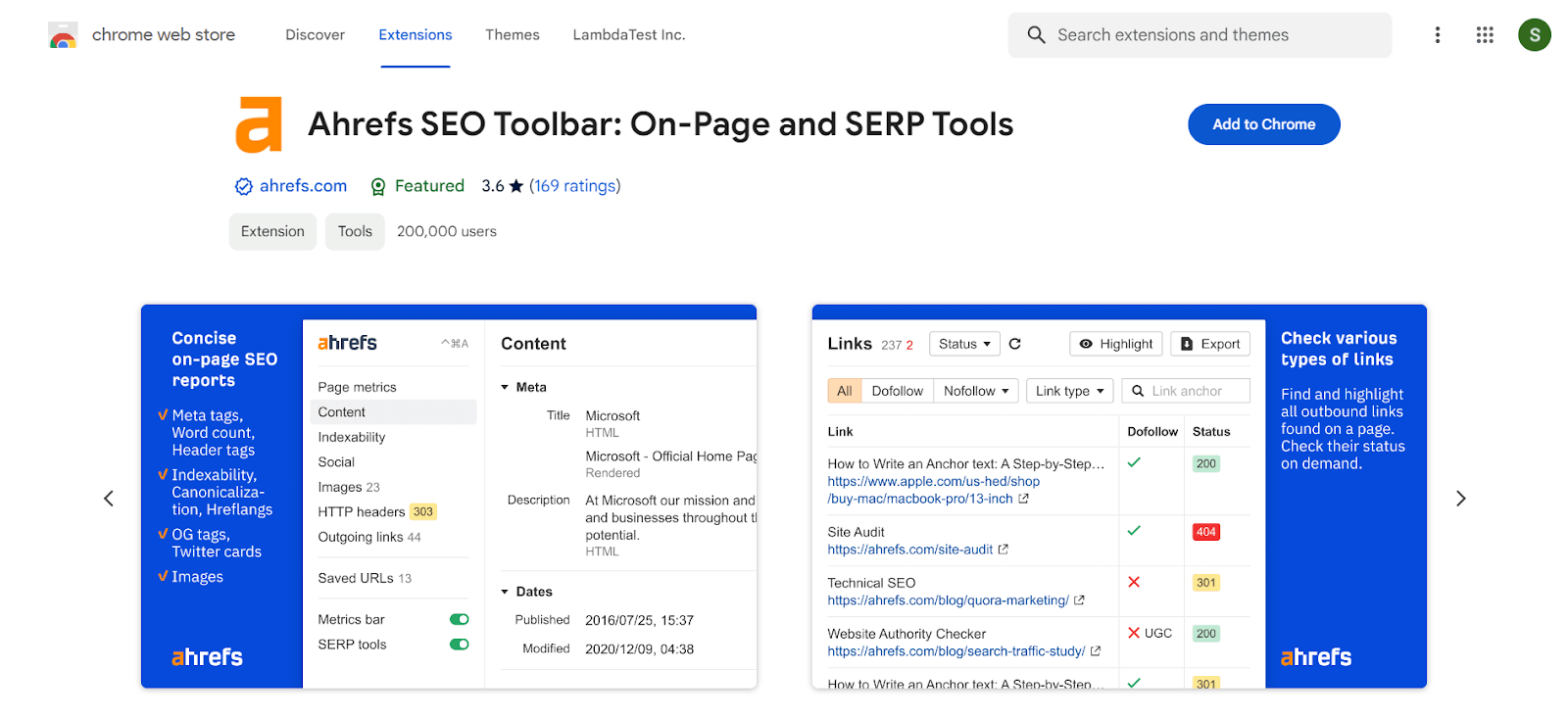This screenshot has height=719, width=1568.
Task: Open the green S account avatar
Action: click(1535, 35)
